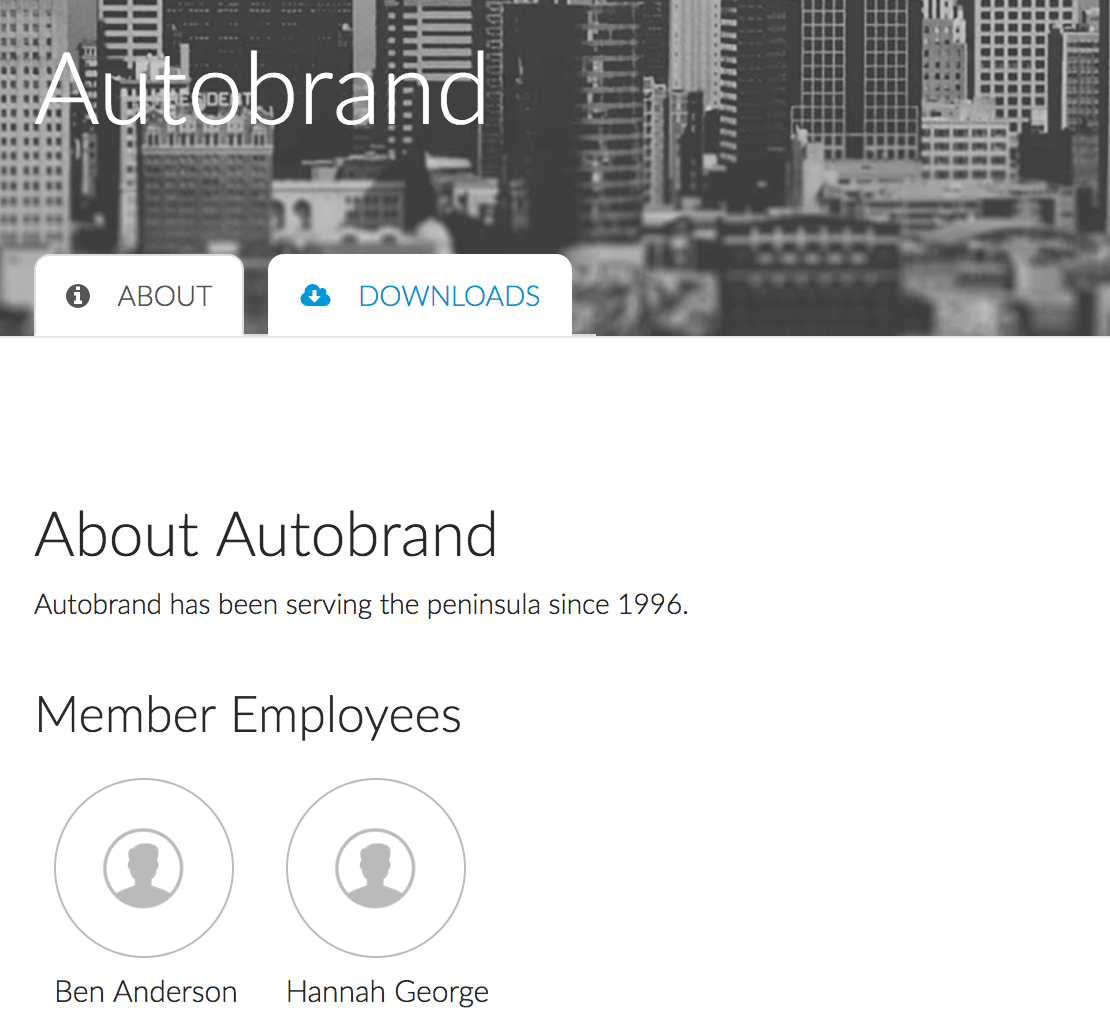Image resolution: width=1110 pixels, height=1028 pixels.
Task: Select Hannah George's circular photo frame edge
Action: pos(288,868)
